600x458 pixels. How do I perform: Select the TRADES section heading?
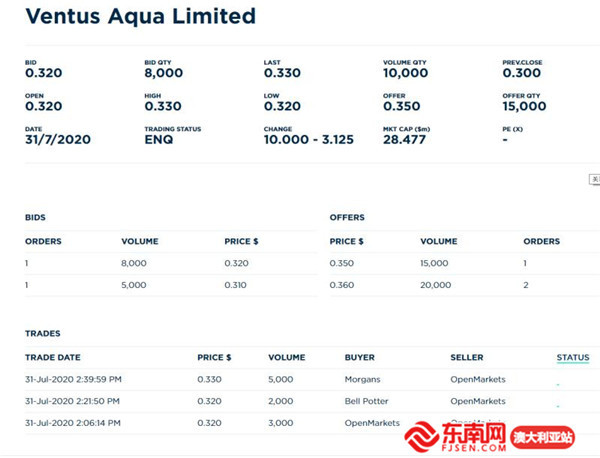coord(43,333)
